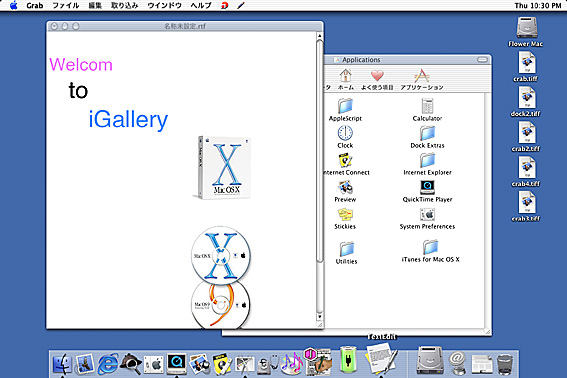Open Finder from the Dock
Image resolution: width=567 pixels, height=378 pixels.
(x=62, y=364)
